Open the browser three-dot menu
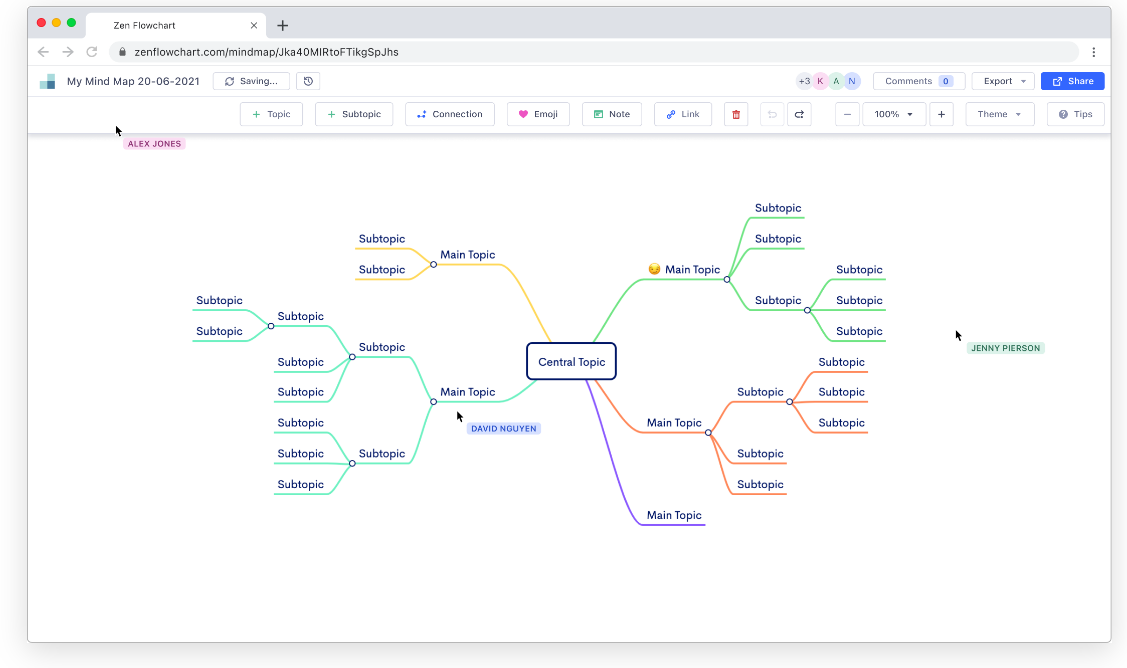1127x668 pixels. pos(1094,52)
